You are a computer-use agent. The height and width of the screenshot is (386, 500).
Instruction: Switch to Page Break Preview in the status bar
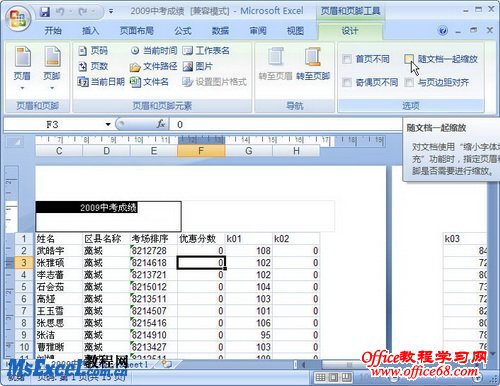pyautogui.click(x=346, y=377)
